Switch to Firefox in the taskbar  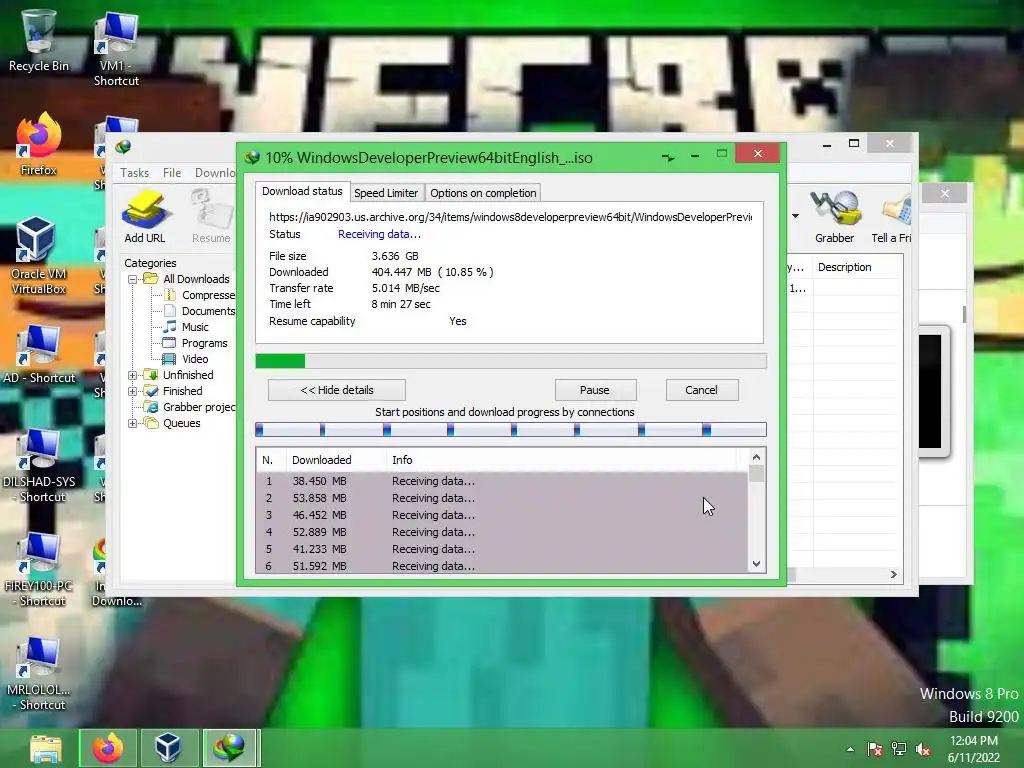(x=108, y=748)
